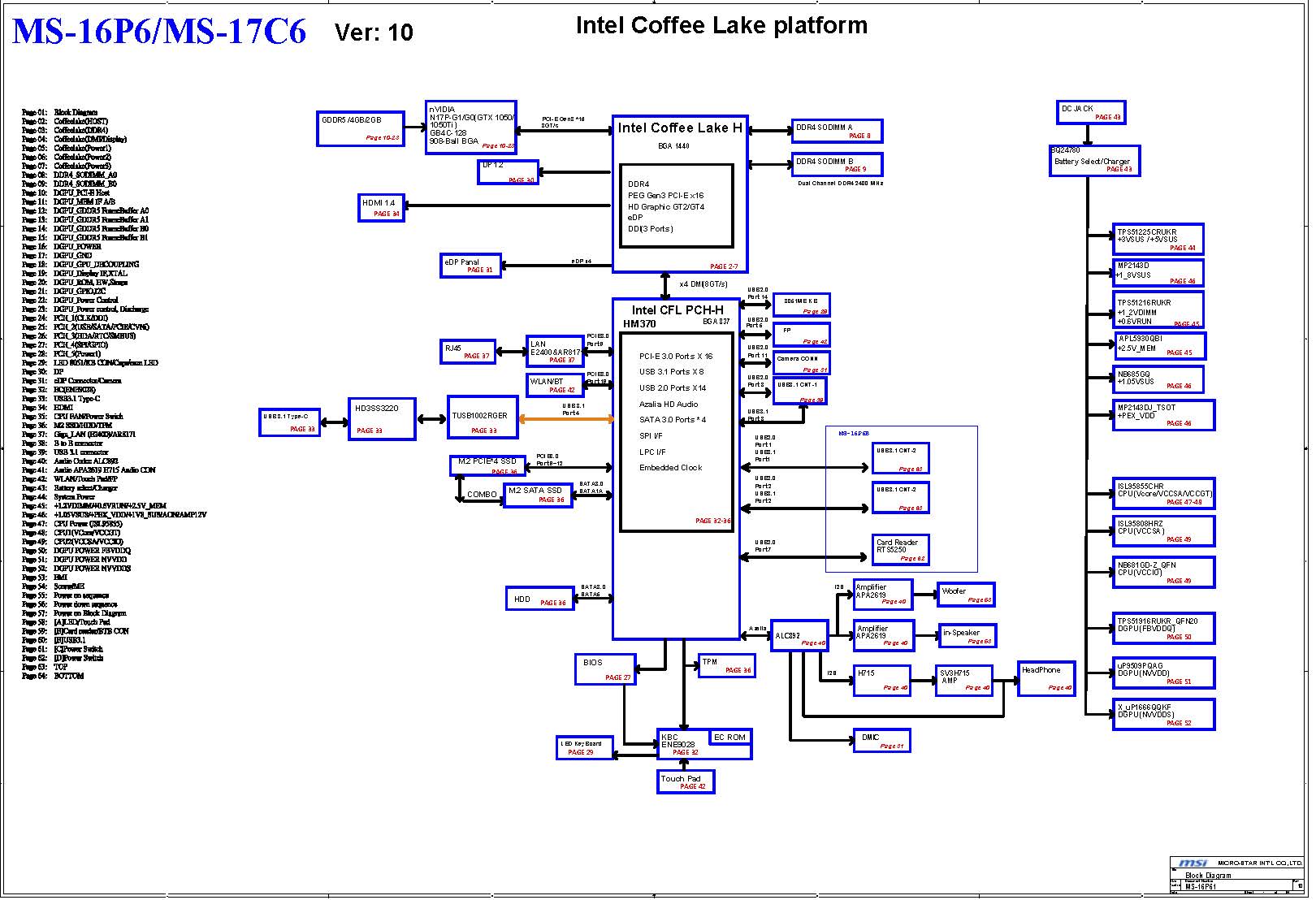Click the SV3H715 AMP block
This screenshot has width=1316, height=900.
(x=963, y=681)
